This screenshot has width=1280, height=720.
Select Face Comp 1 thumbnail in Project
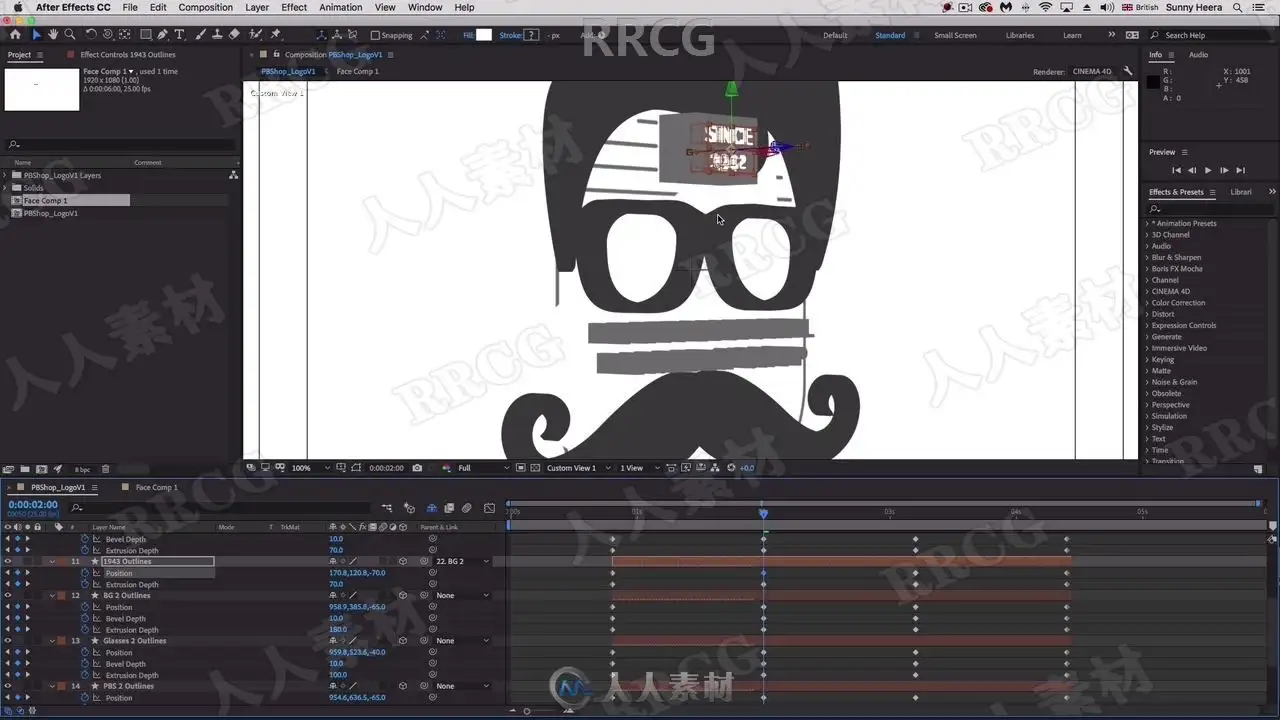pyautogui.click(x=42, y=89)
